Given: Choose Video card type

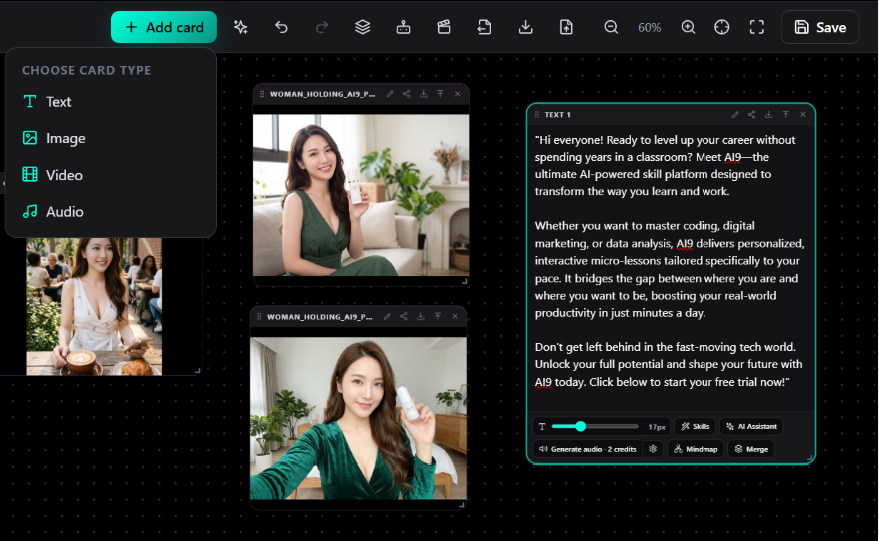Looking at the screenshot, I should (110, 175).
